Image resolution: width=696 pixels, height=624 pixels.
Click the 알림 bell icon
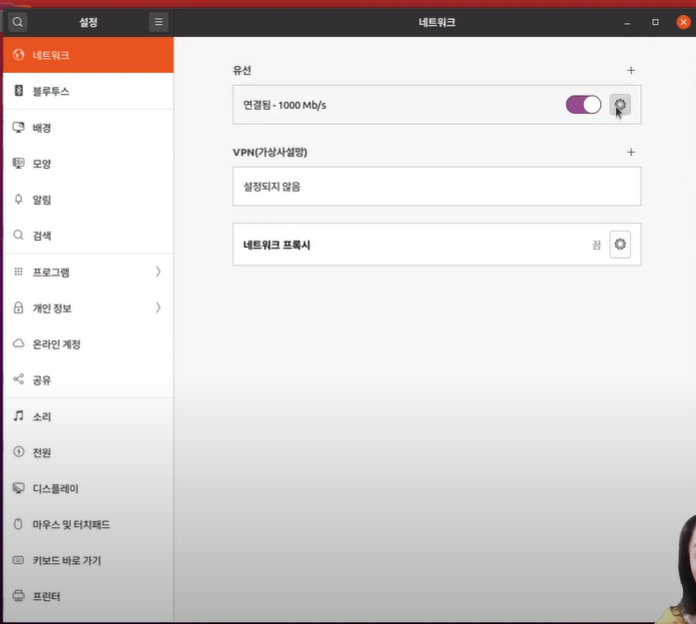(x=18, y=199)
